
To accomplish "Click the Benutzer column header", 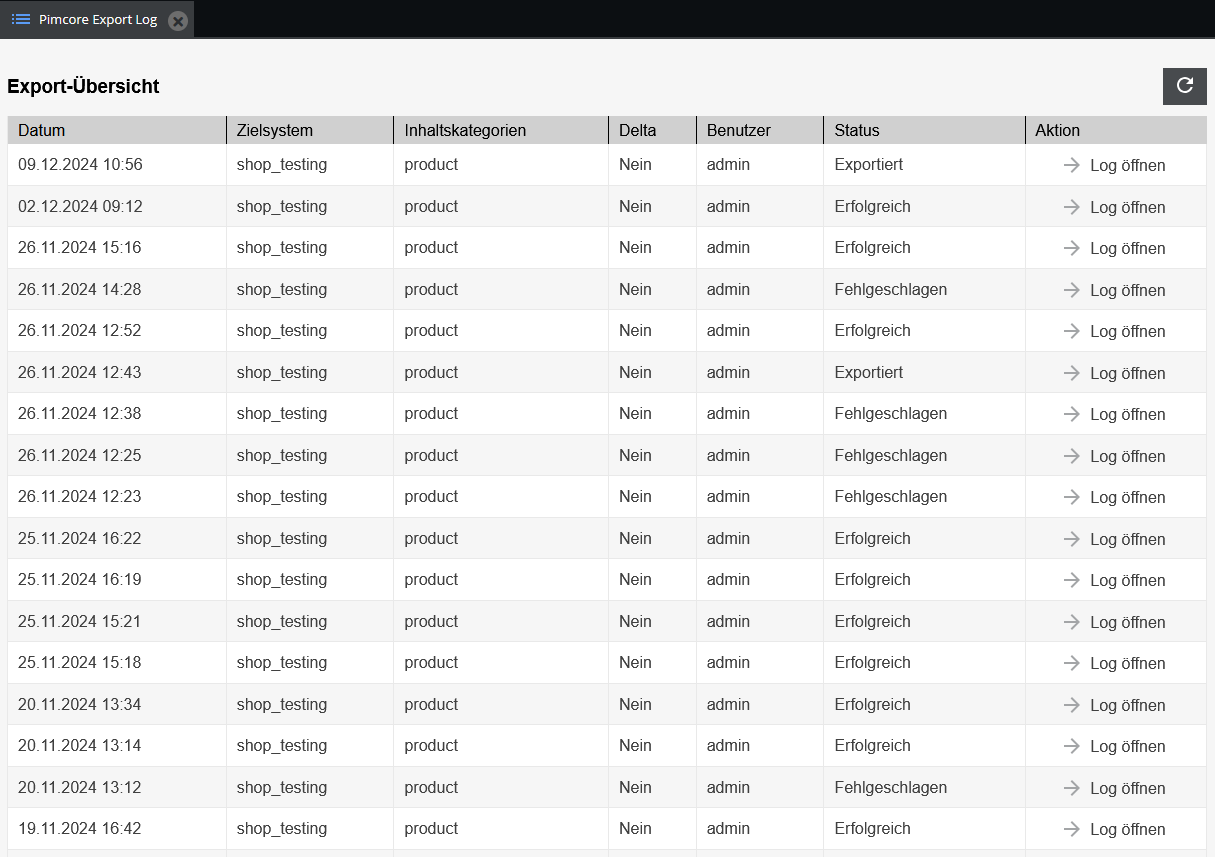I will pos(760,130).
